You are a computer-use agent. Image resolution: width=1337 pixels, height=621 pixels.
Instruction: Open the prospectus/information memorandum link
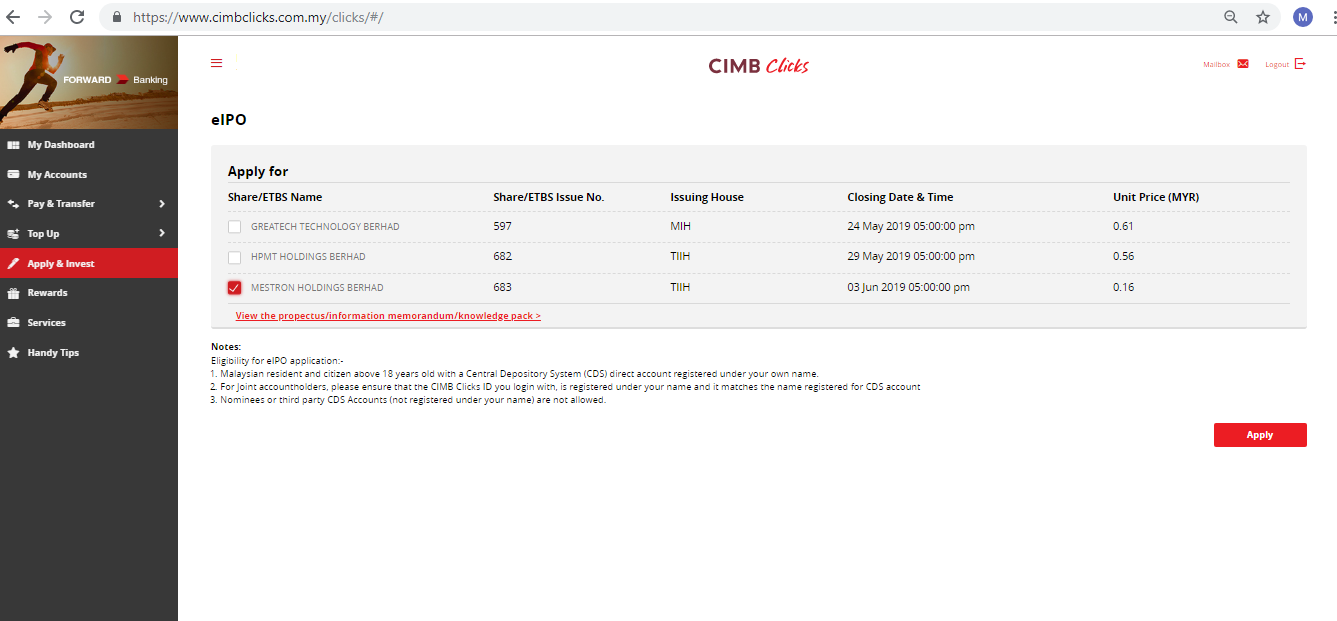click(x=388, y=316)
